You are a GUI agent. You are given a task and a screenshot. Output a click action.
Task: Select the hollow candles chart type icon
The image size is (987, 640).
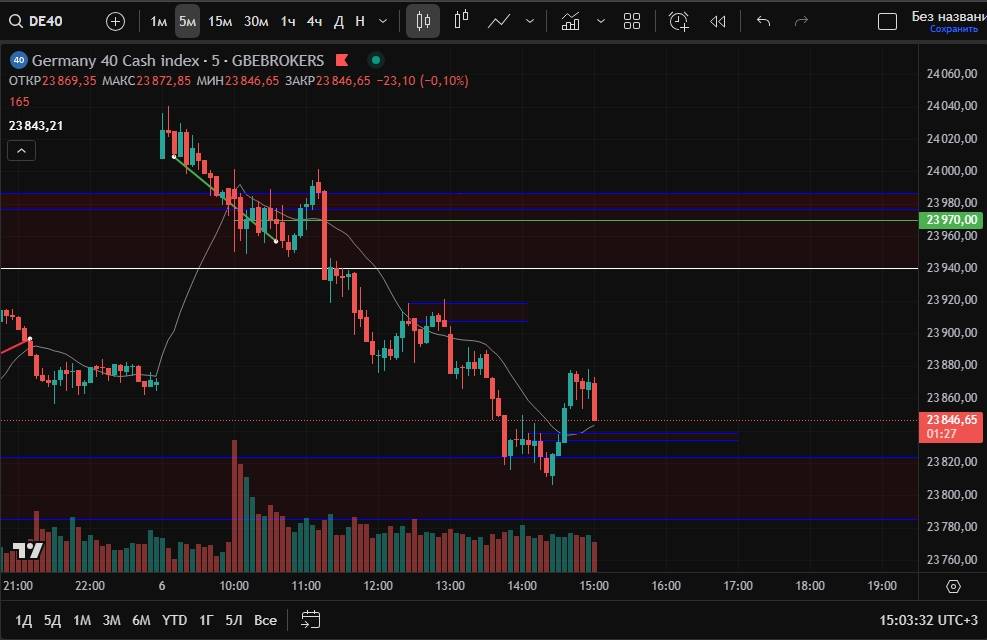pos(461,21)
